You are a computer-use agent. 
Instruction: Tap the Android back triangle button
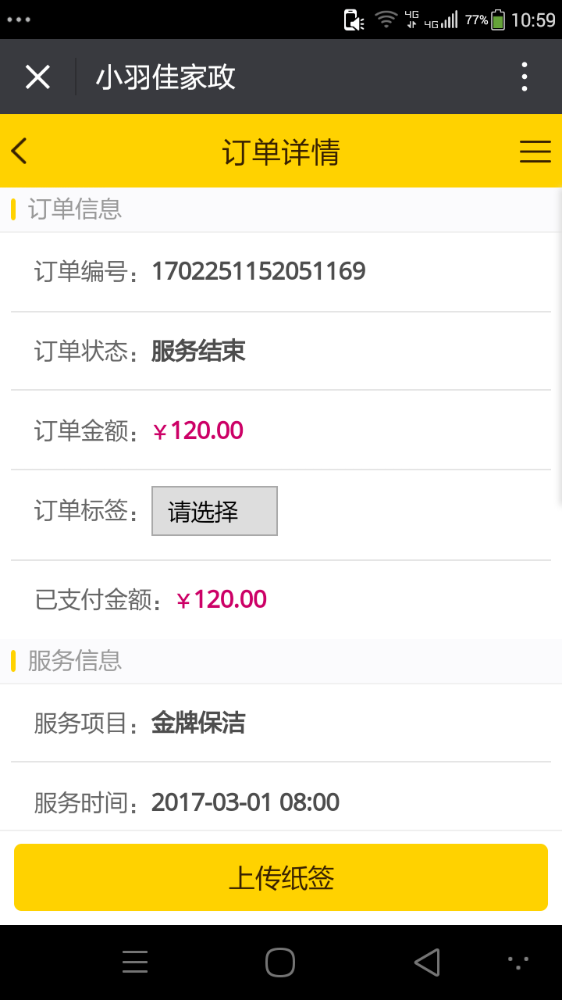pos(427,962)
